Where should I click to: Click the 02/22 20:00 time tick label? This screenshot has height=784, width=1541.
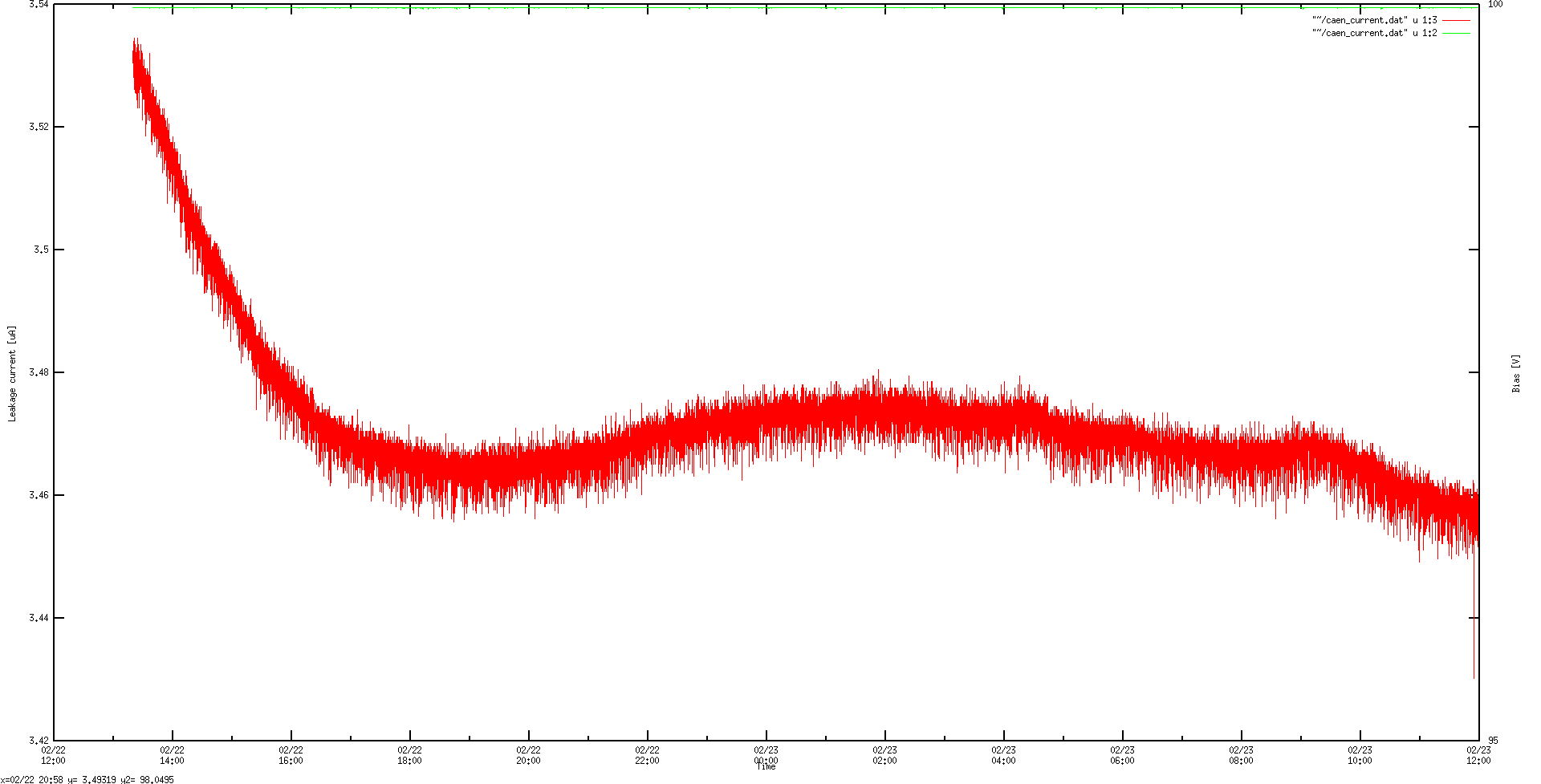(x=528, y=755)
